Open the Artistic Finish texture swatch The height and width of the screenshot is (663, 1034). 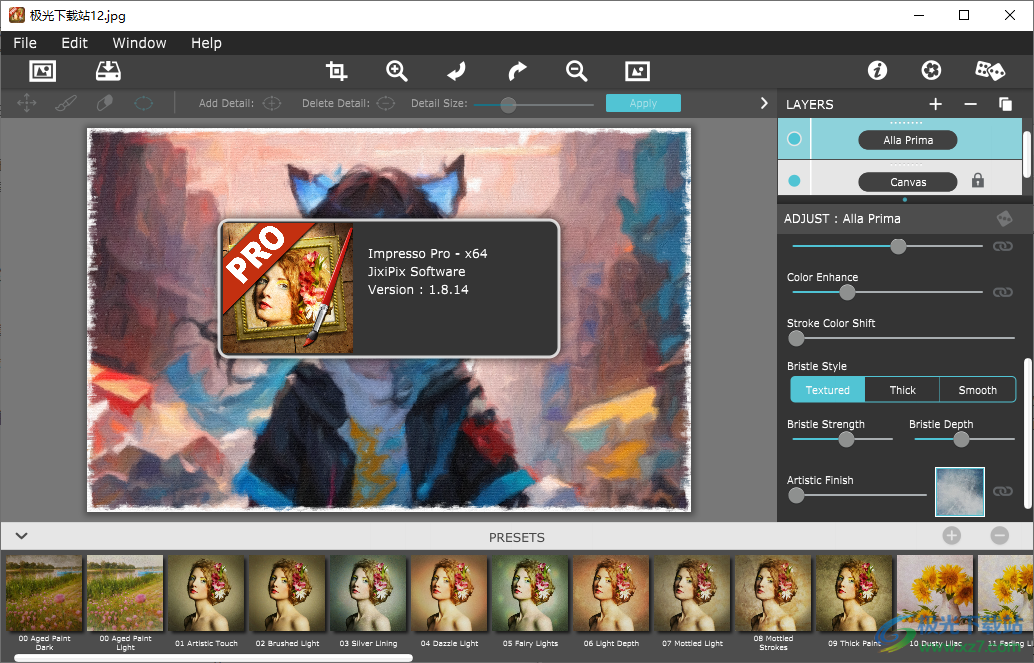(x=959, y=491)
